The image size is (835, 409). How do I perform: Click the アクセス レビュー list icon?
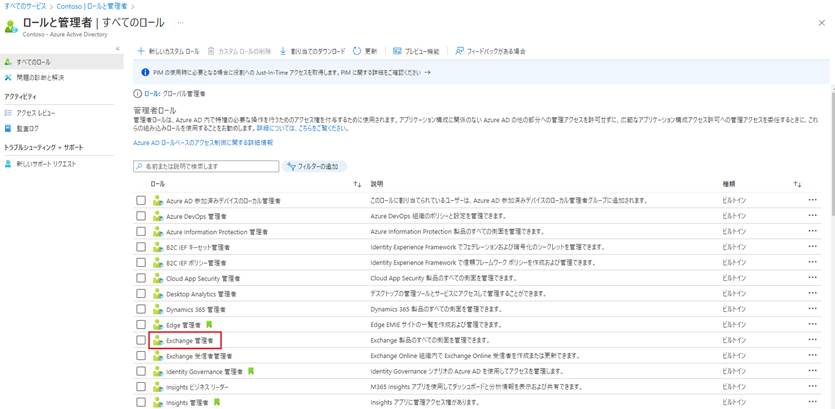click(x=7, y=113)
